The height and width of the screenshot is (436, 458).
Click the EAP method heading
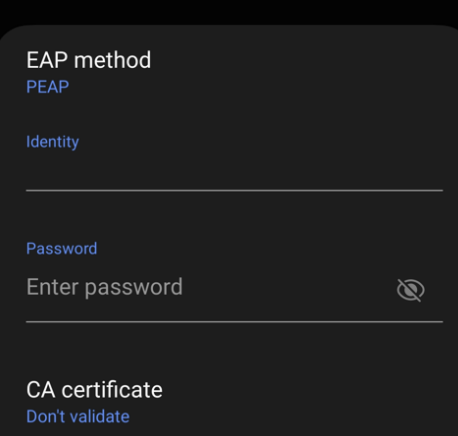point(88,60)
